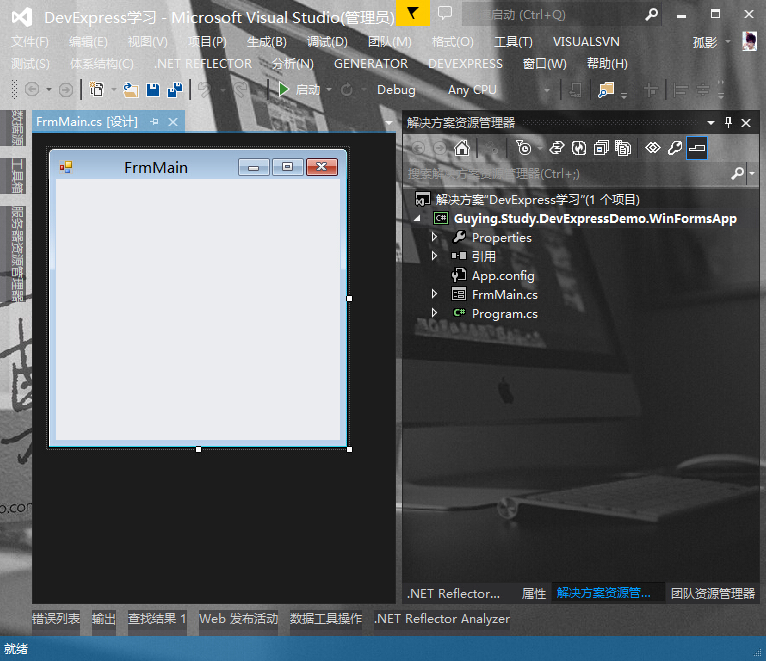This screenshot has width=766, height=661.
Task: Open the Debug configuration dropdown
Action: pyautogui.click(x=396, y=90)
